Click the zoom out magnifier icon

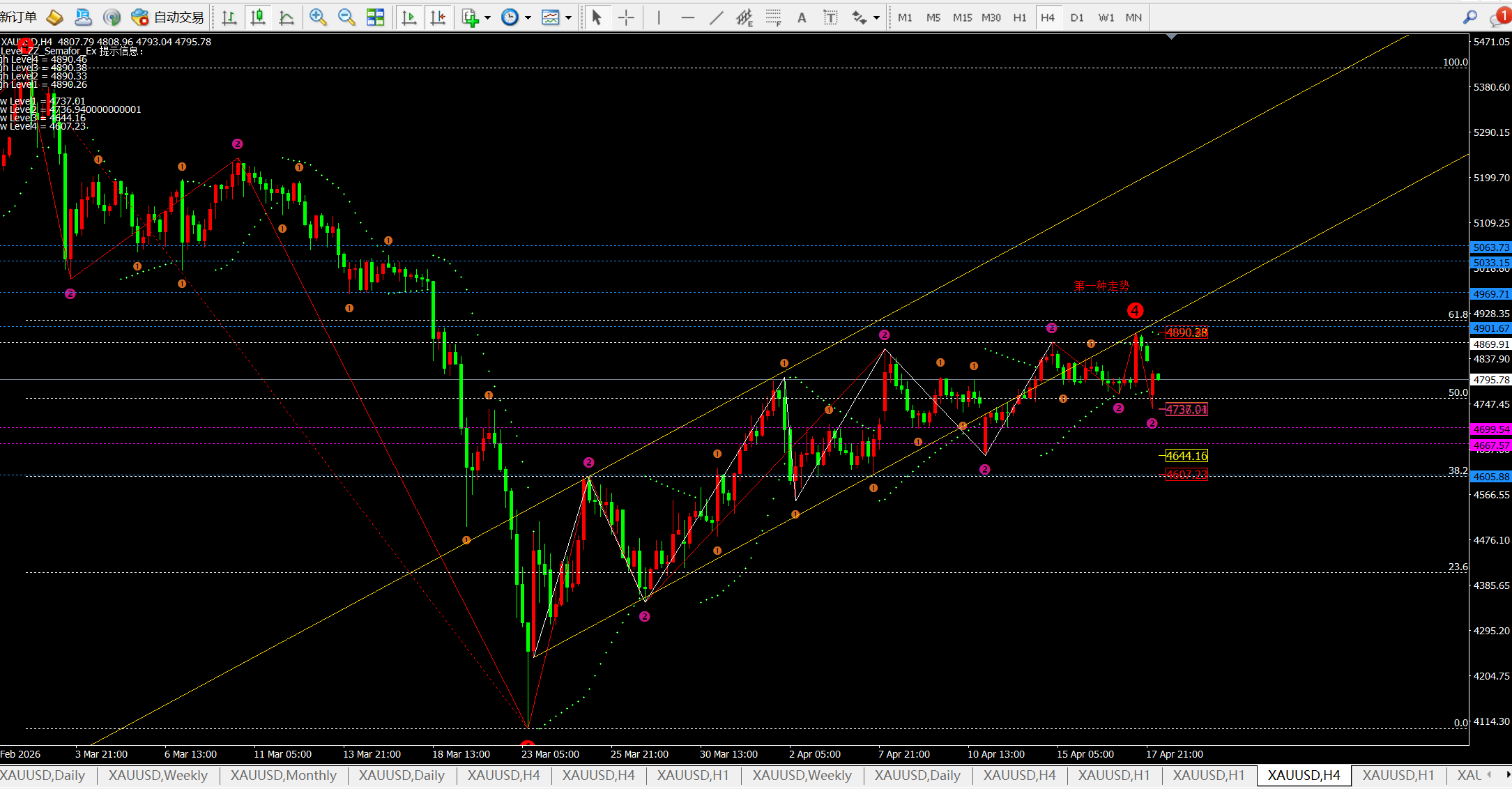coord(346,17)
